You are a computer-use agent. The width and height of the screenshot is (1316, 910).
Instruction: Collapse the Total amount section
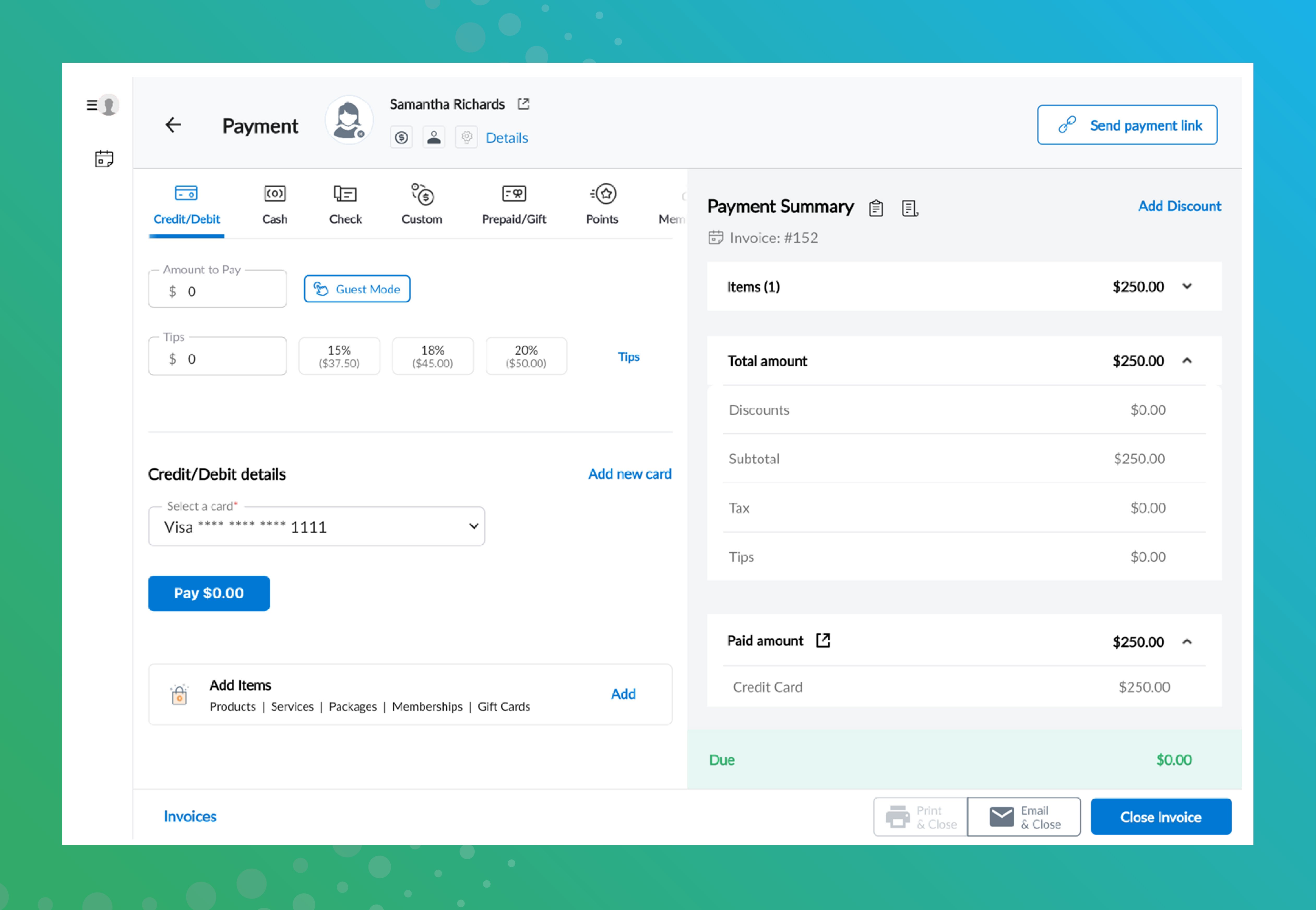1187,361
